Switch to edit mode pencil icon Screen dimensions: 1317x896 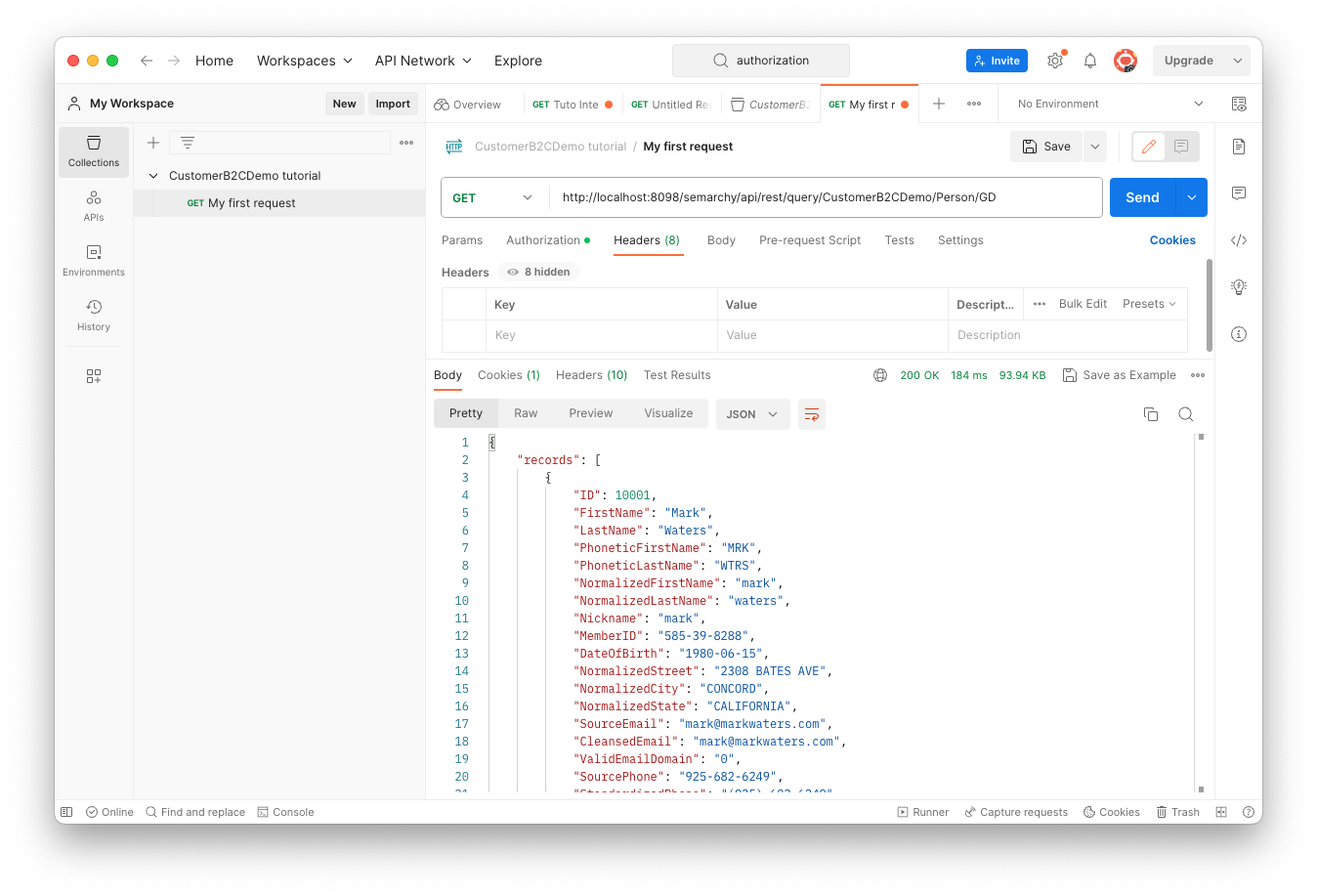click(x=1149, y=147)
